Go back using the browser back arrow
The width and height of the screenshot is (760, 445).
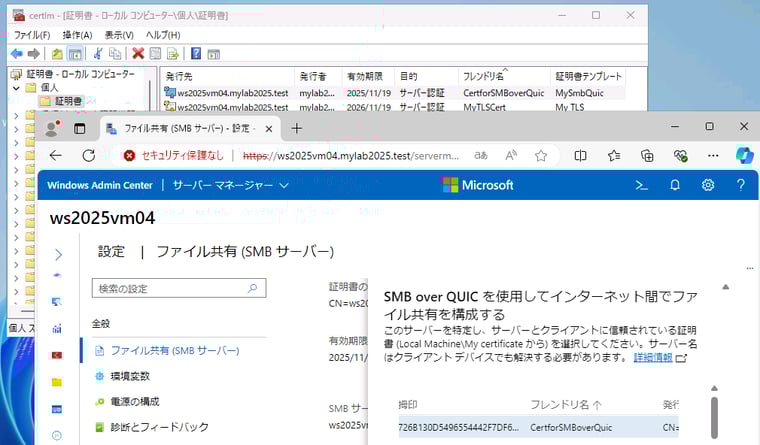tap(56, 156)
